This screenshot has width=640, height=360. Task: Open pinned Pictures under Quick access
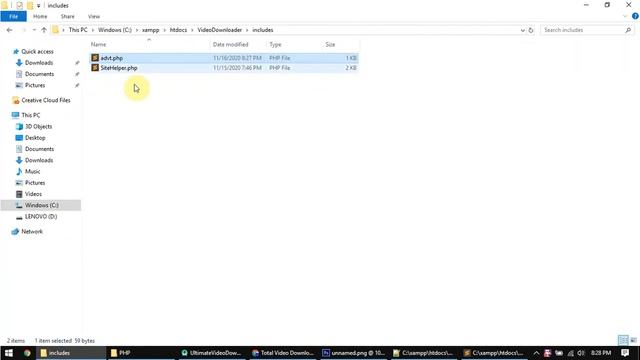(35, 85)
